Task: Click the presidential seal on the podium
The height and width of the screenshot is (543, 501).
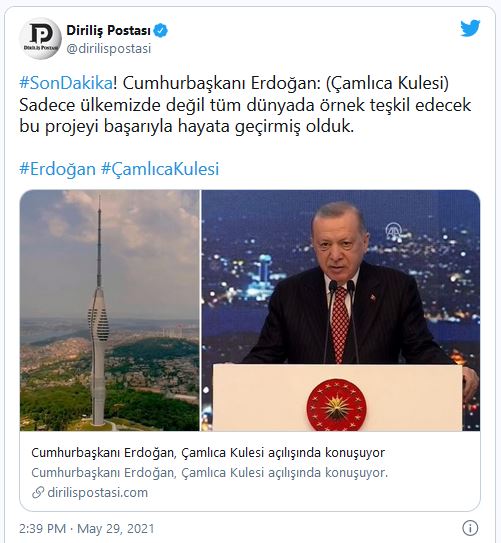Action: 336,405
